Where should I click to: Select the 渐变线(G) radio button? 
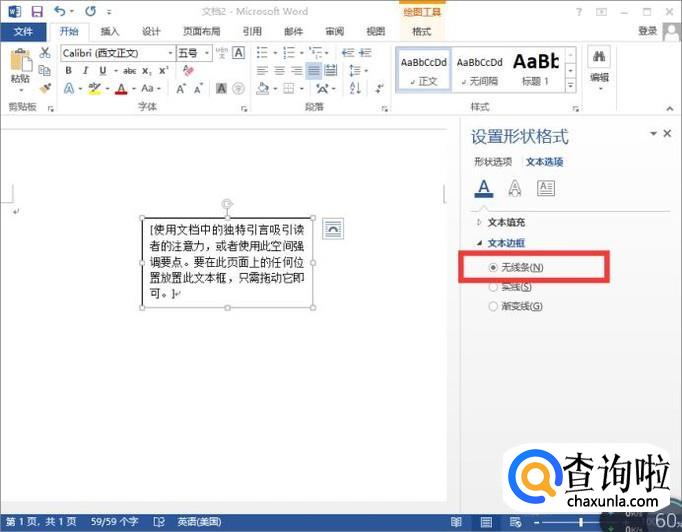pyautogui.click(x=492, y=306)
